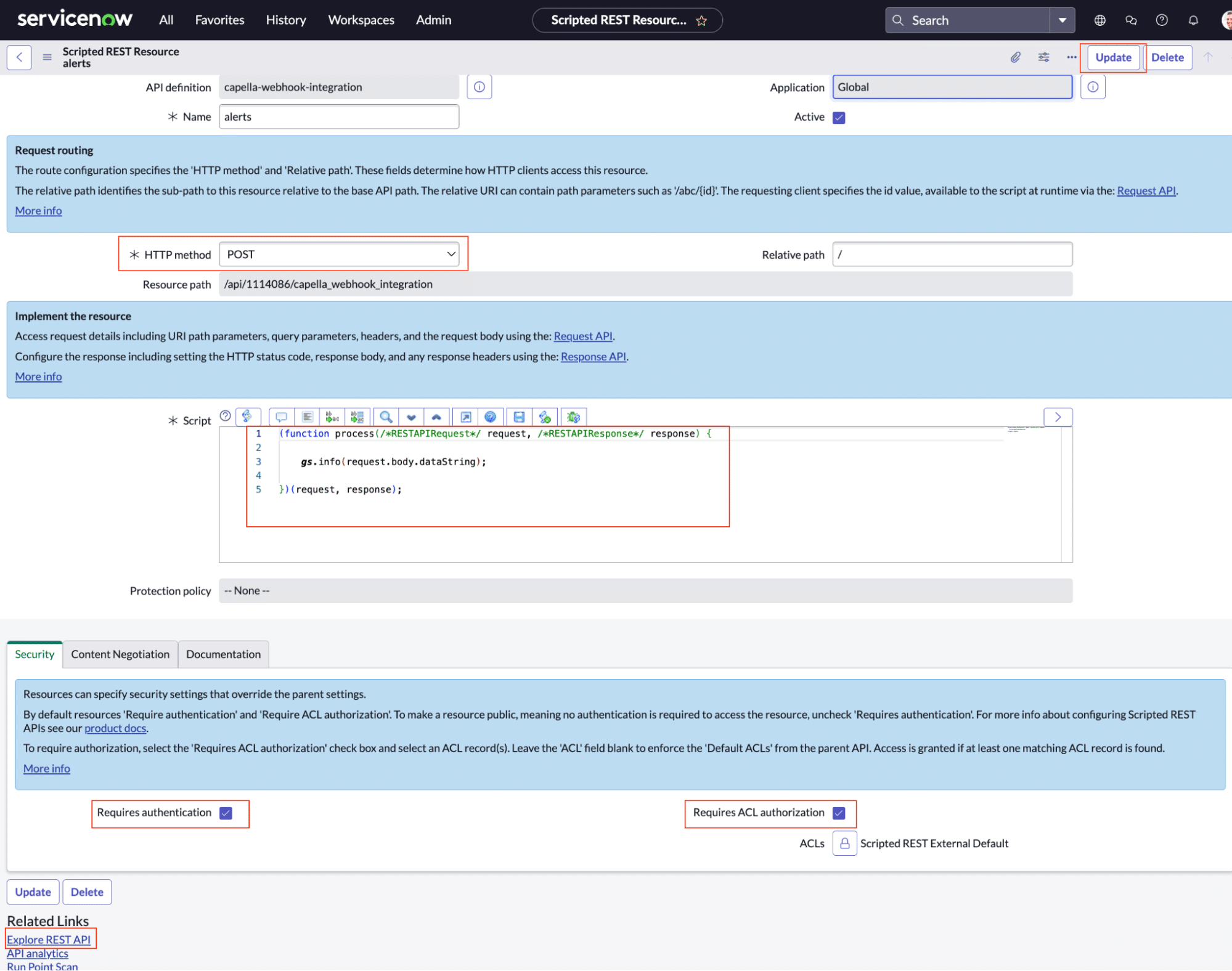Open notifications via the bell icon
Image resolution: width=1232 pixels, height=971 pixels.
coord(1193,20)
